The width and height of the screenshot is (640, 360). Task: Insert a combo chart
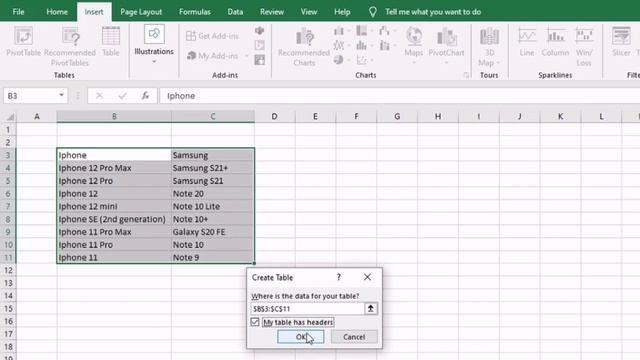[x=384, y=45]
